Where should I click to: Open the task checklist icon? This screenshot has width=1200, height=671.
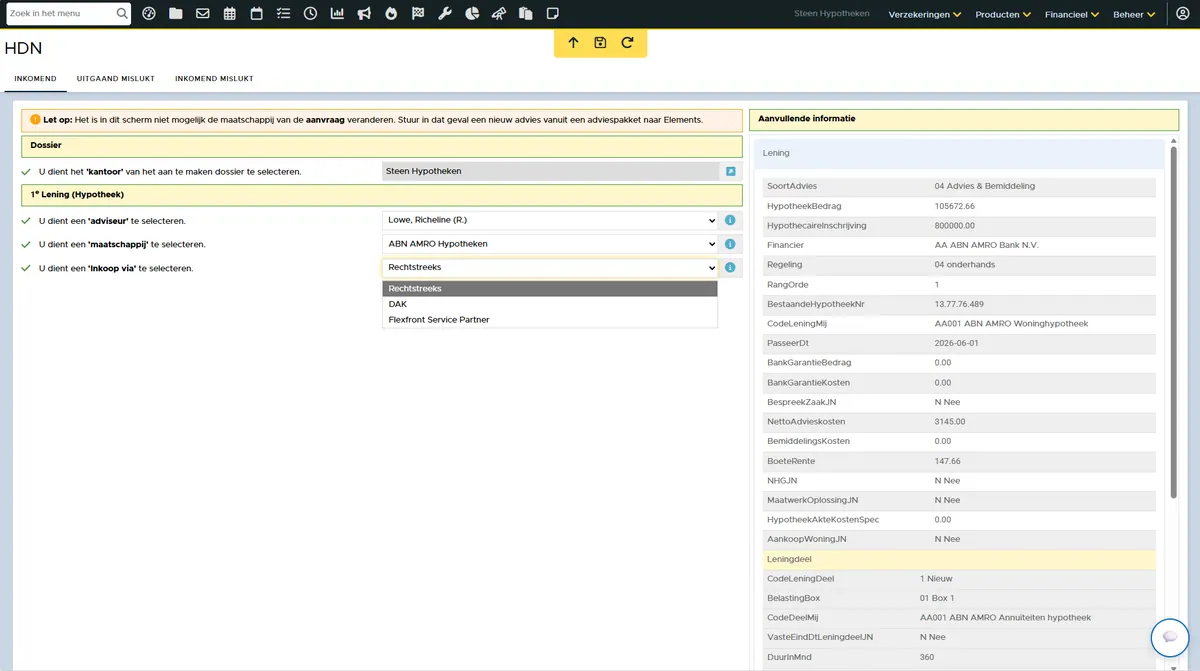point(284,14)
